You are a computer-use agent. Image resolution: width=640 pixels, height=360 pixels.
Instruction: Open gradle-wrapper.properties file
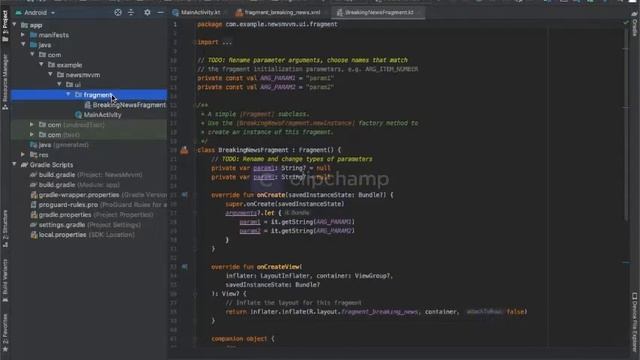pyautogui.click(x=98, y=195)
